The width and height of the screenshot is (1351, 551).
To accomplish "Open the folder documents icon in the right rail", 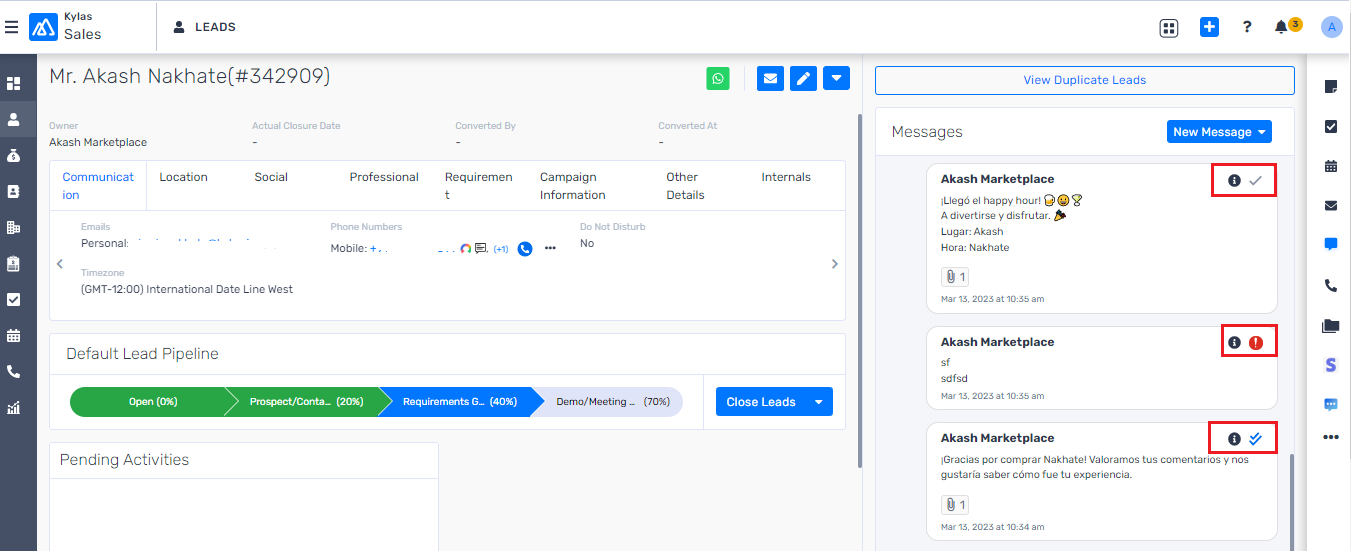I will (1330, 325).
